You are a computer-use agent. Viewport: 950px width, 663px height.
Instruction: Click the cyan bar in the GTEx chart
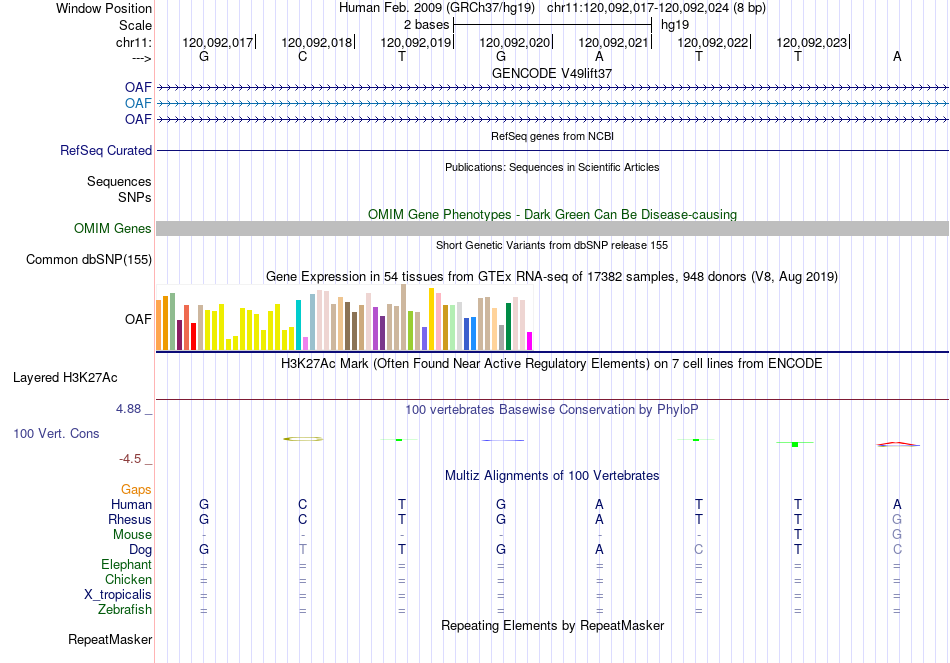tap(298, 325)
